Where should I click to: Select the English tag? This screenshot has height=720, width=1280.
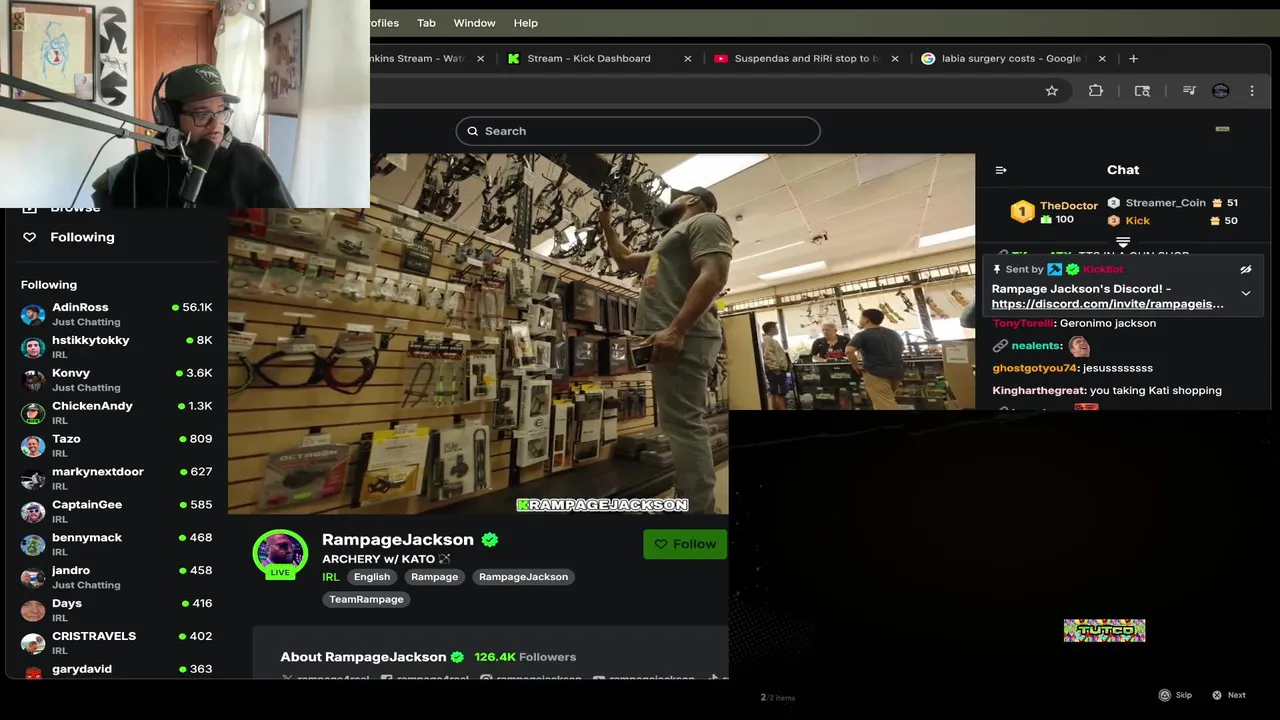click(x=372, y=577)
